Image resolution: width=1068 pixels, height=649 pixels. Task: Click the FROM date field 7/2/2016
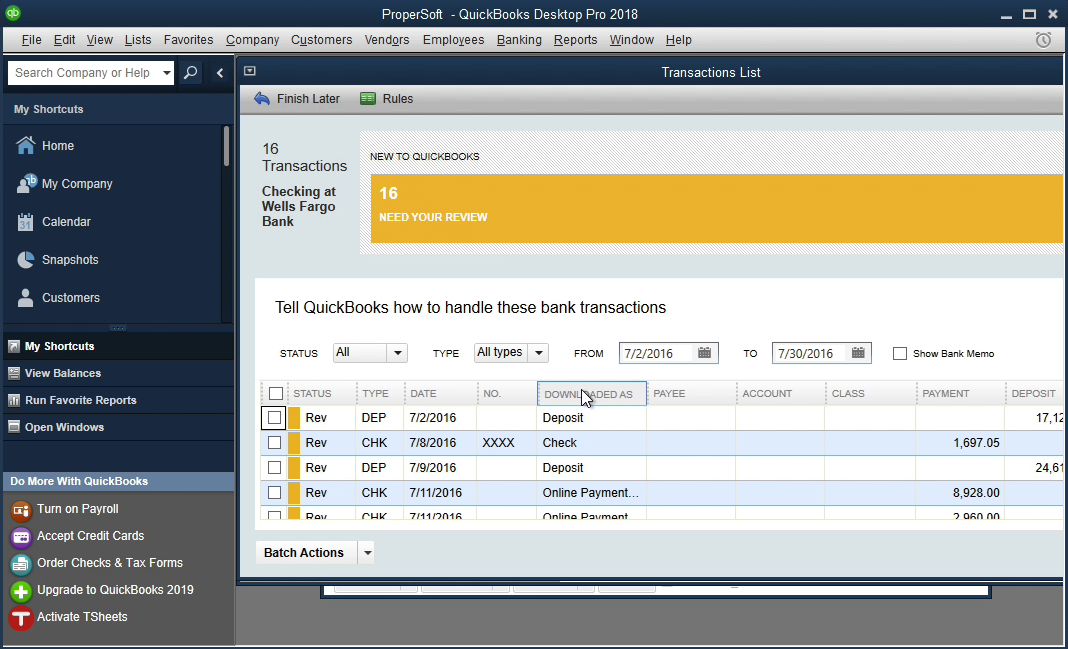tap(657, 353)
